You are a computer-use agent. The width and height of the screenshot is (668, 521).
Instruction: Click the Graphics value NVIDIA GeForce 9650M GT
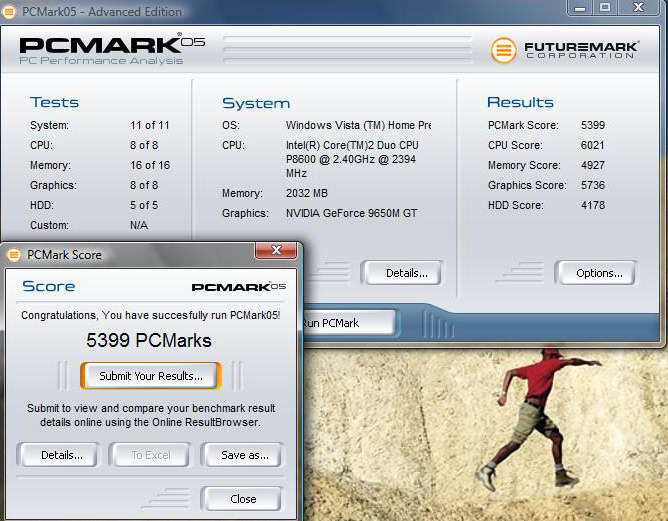point(351,213)
